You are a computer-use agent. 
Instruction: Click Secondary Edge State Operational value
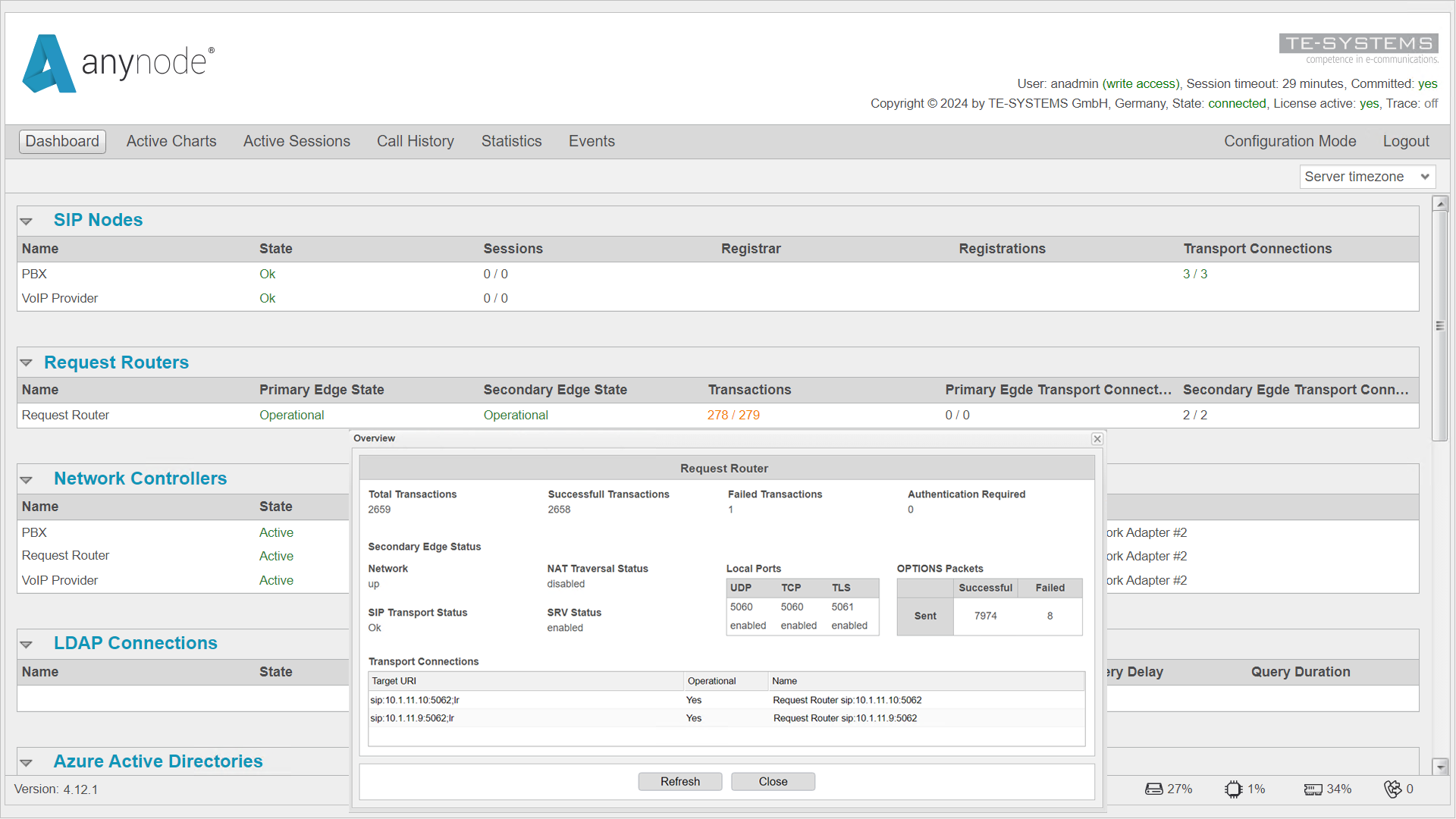(516, 416)
